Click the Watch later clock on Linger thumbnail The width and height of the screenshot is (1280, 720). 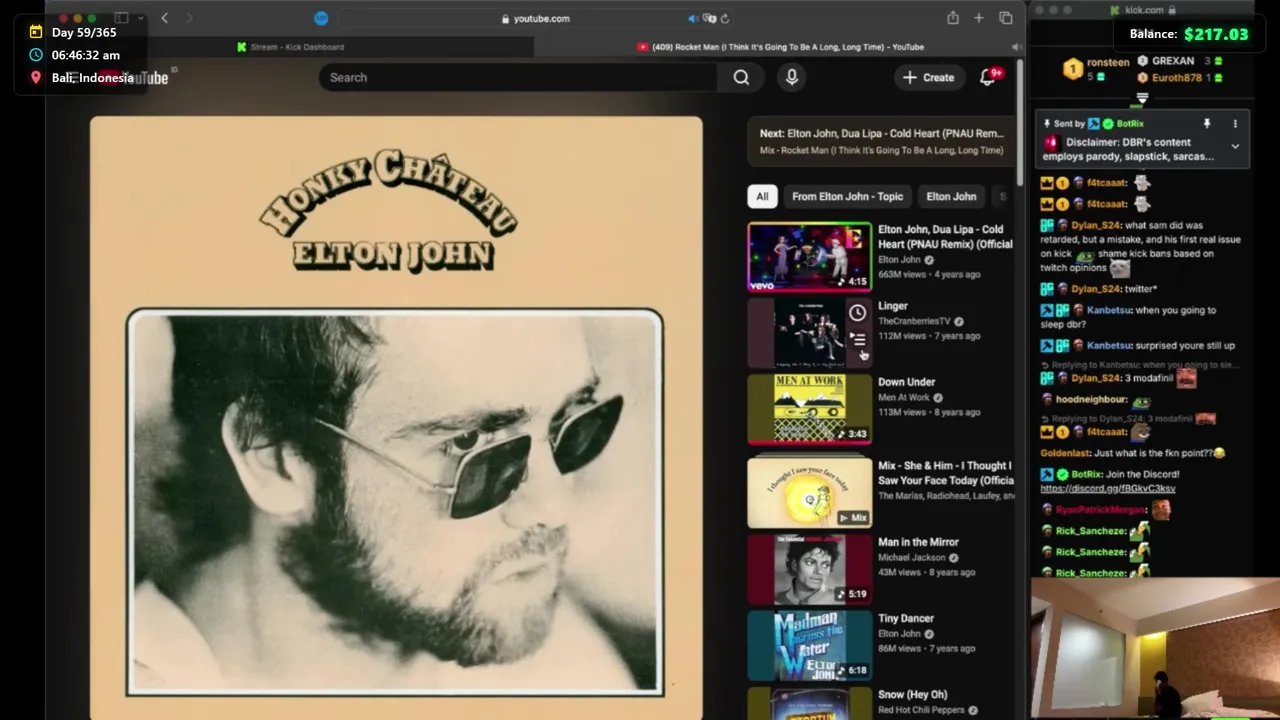tap(858, 313)
